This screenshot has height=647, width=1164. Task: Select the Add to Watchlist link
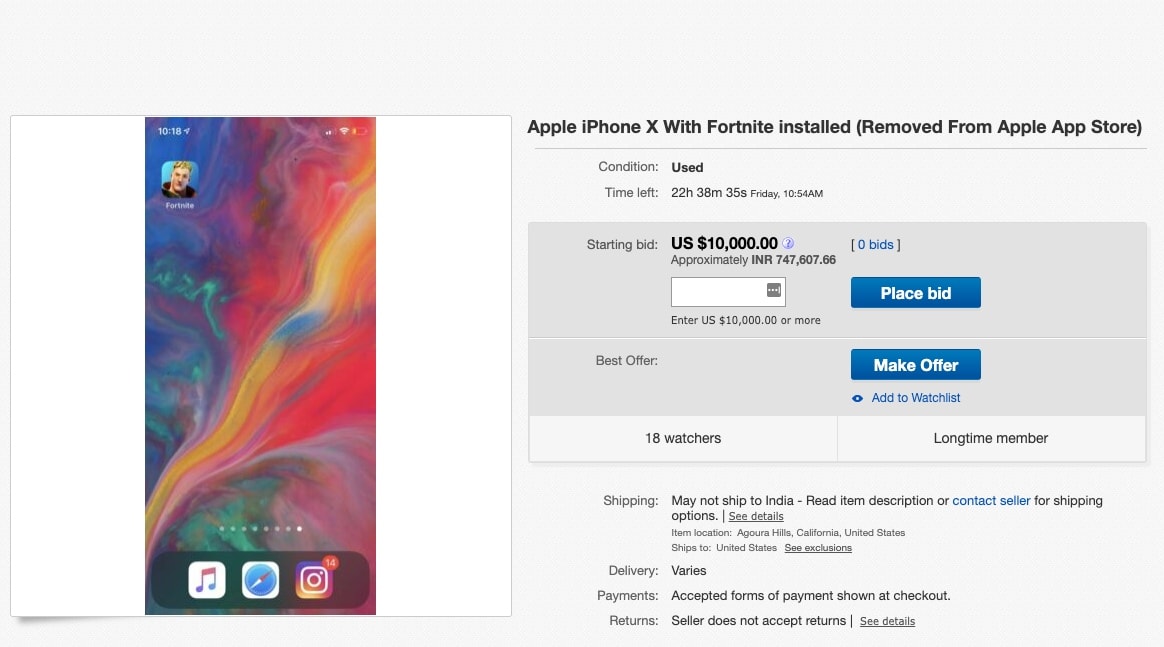(x=915, y=398)
